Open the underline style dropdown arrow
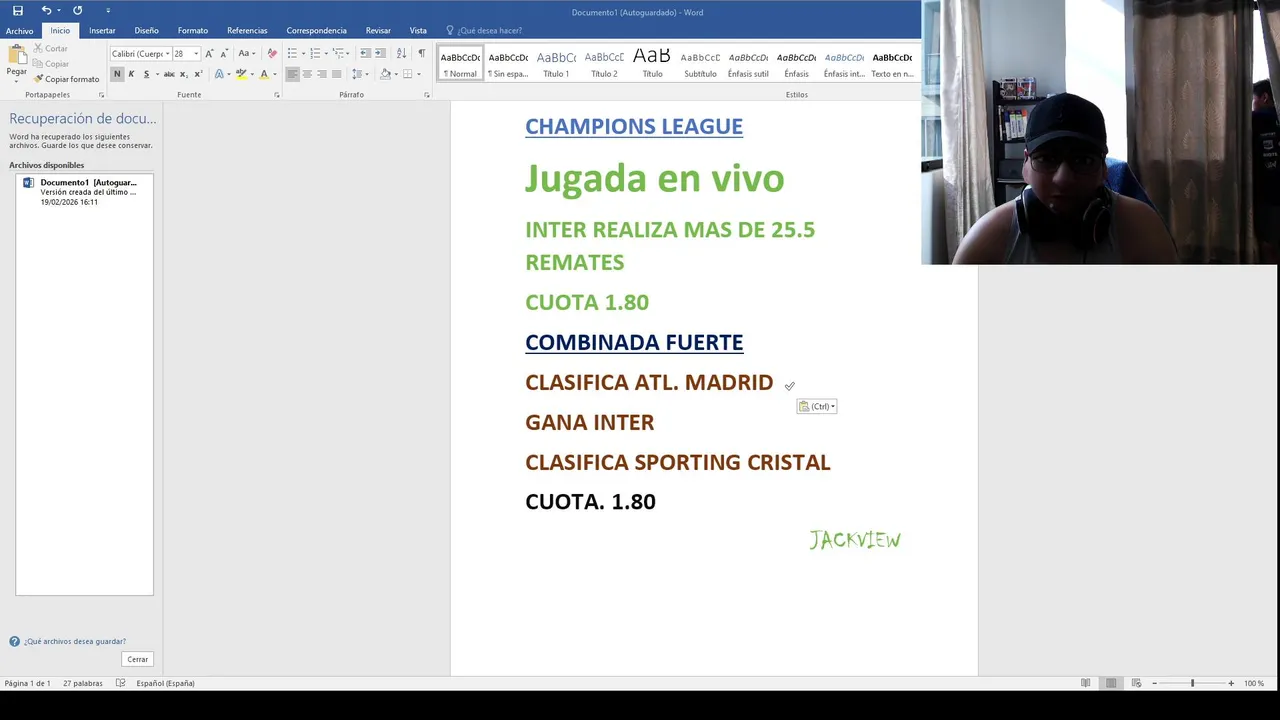 156,74
